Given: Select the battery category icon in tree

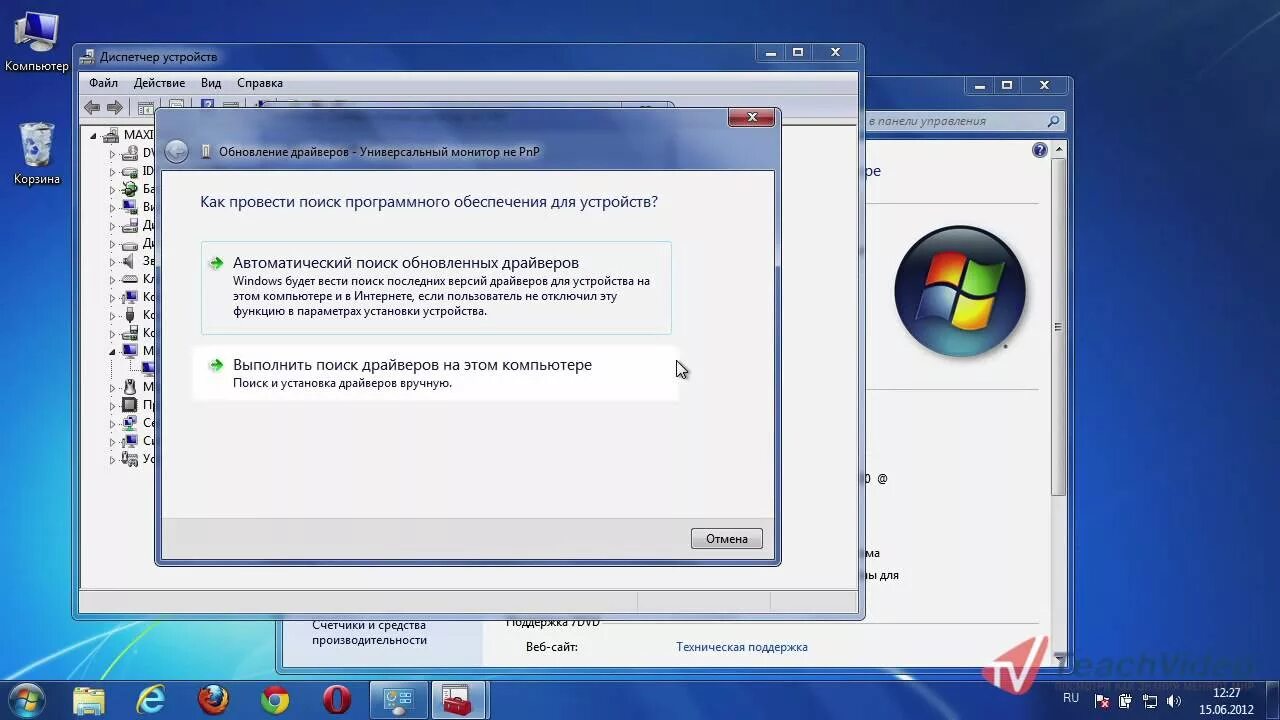Looking at the screenshot, I should (x=129, y=189).
